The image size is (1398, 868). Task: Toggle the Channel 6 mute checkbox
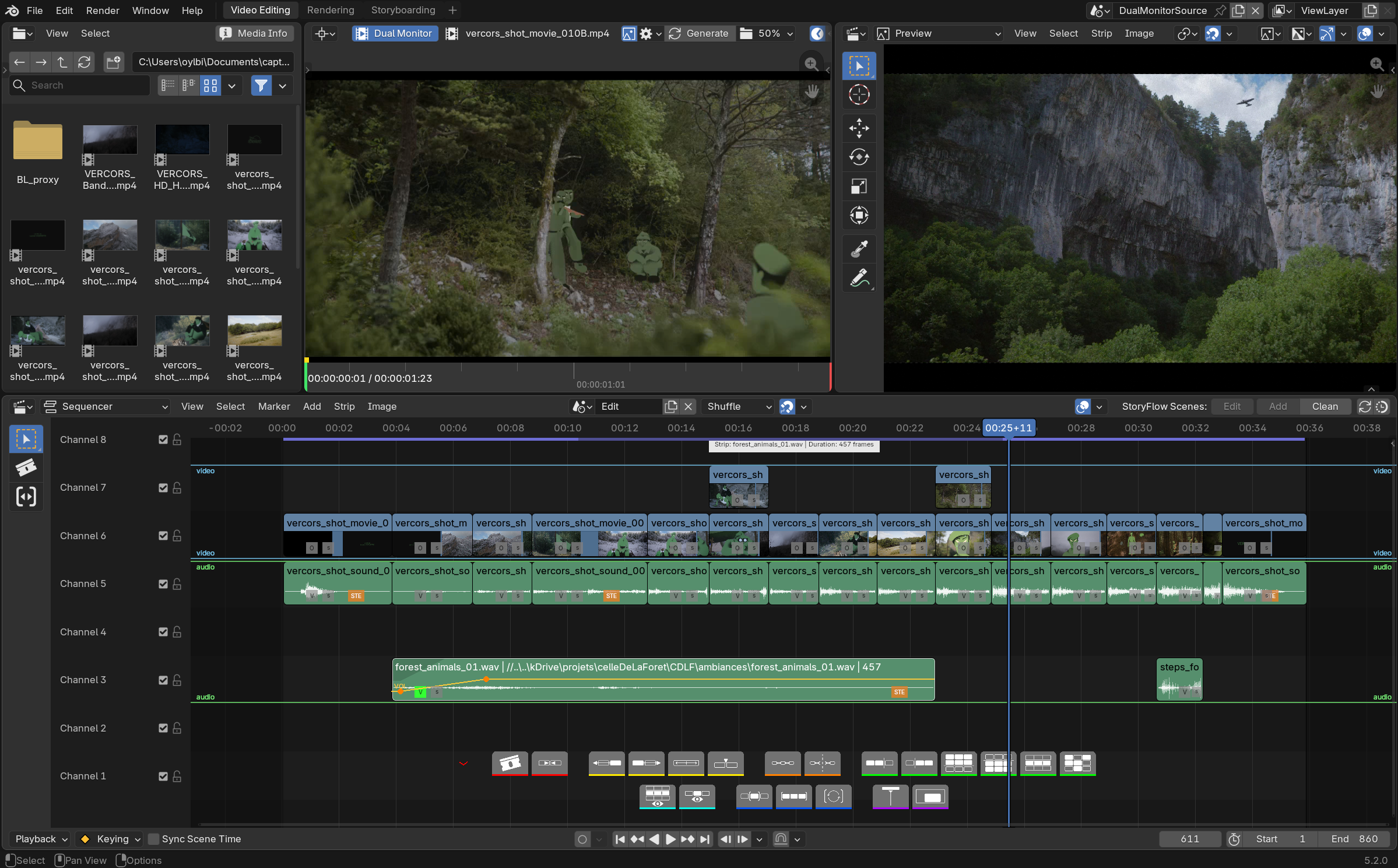[163, 536]
